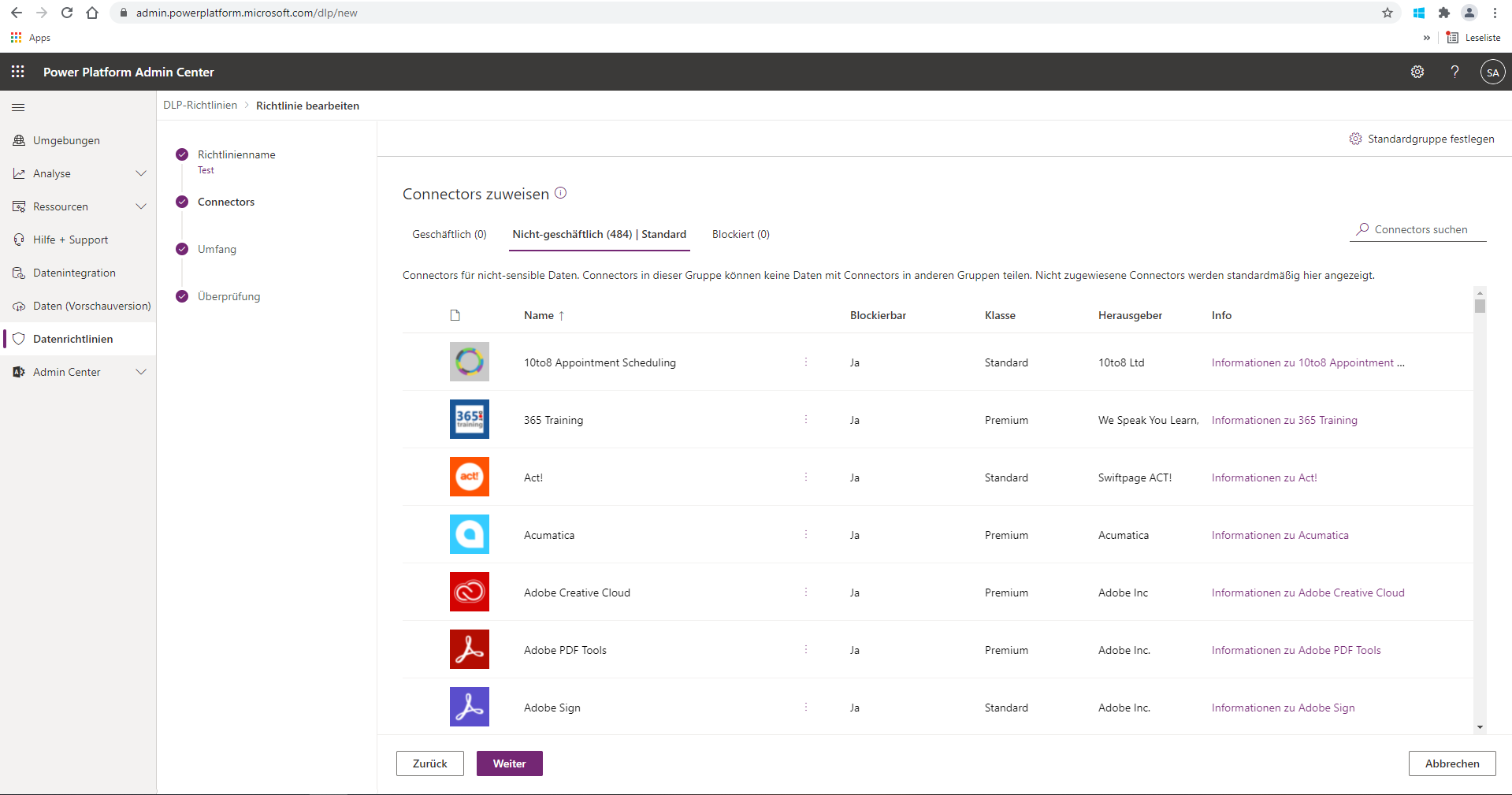Click the file type column header icon

[x=455, y=315]
